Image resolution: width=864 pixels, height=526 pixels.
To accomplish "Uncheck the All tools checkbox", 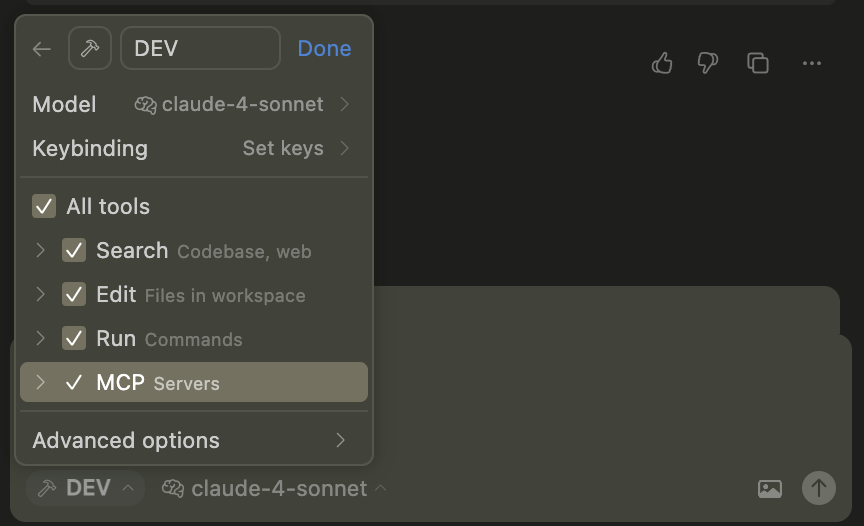I will (44, 207).
